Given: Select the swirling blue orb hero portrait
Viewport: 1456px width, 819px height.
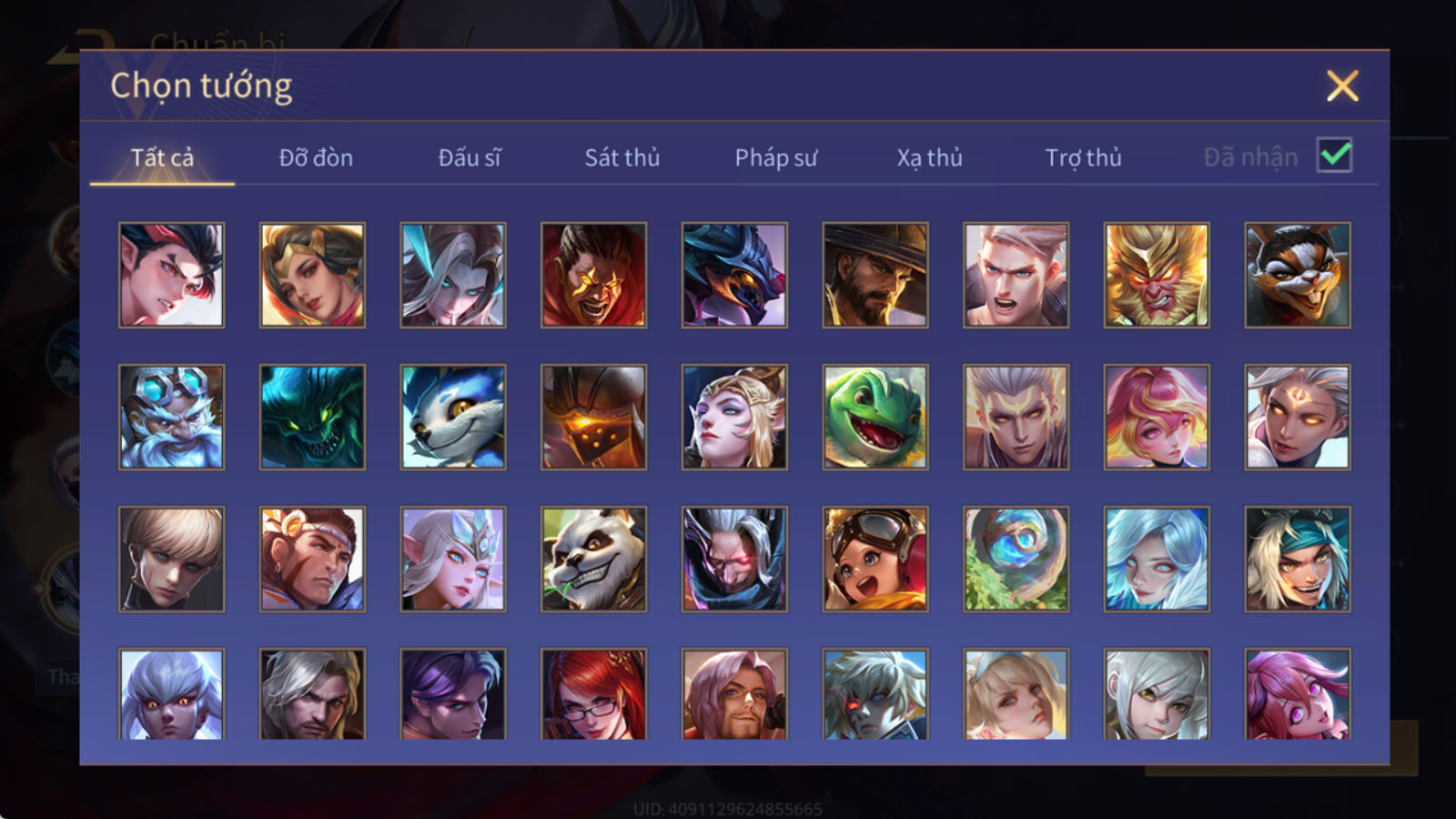Looking at the screenshot, I should pyautogui.click(x=1016, y=559).
